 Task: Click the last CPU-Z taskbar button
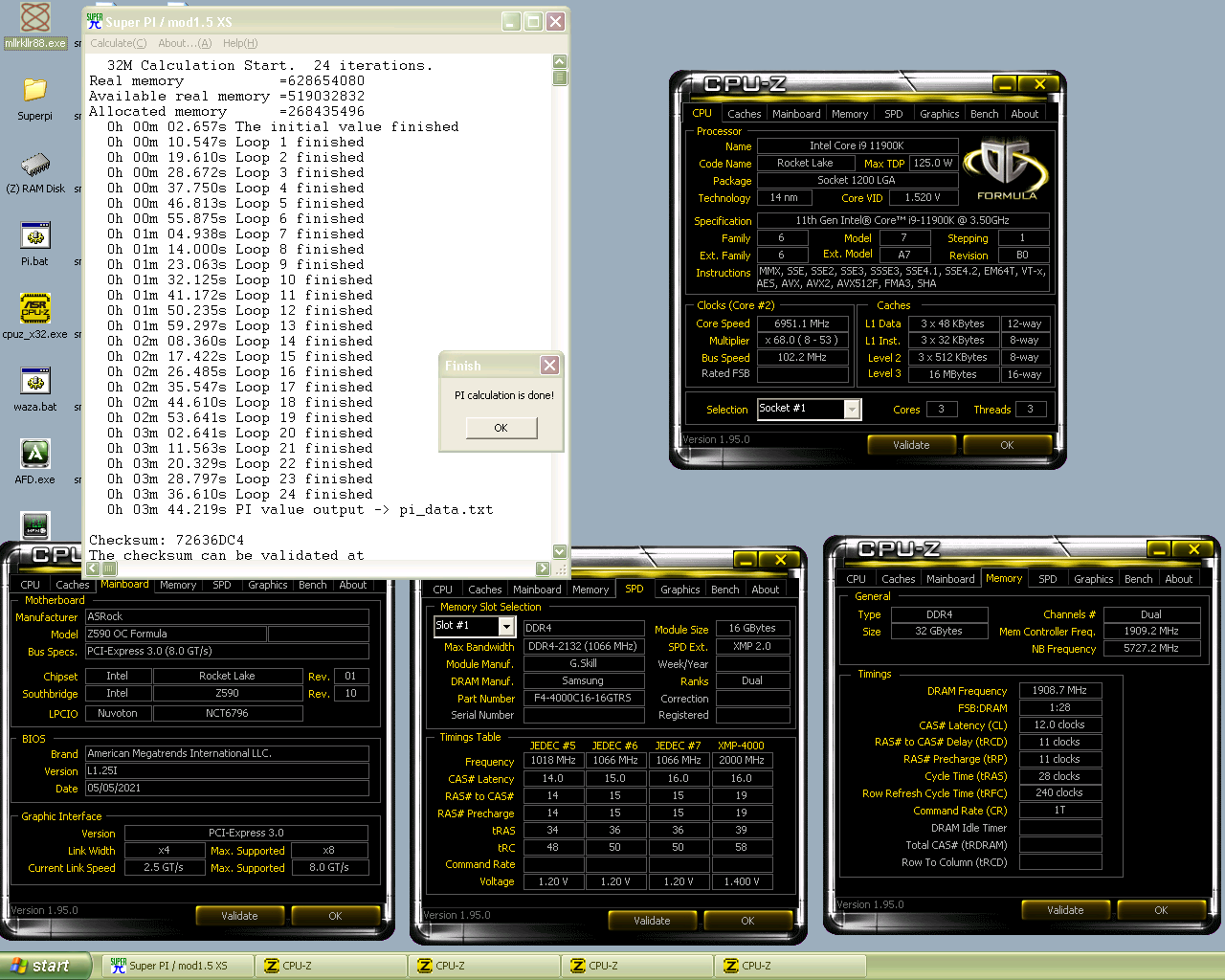coord(790,966)
